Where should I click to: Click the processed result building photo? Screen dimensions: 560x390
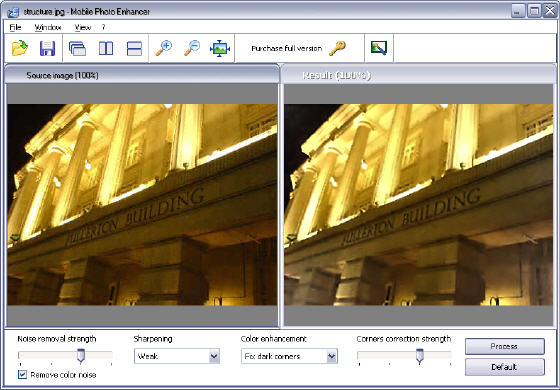(x=419, y=205)
